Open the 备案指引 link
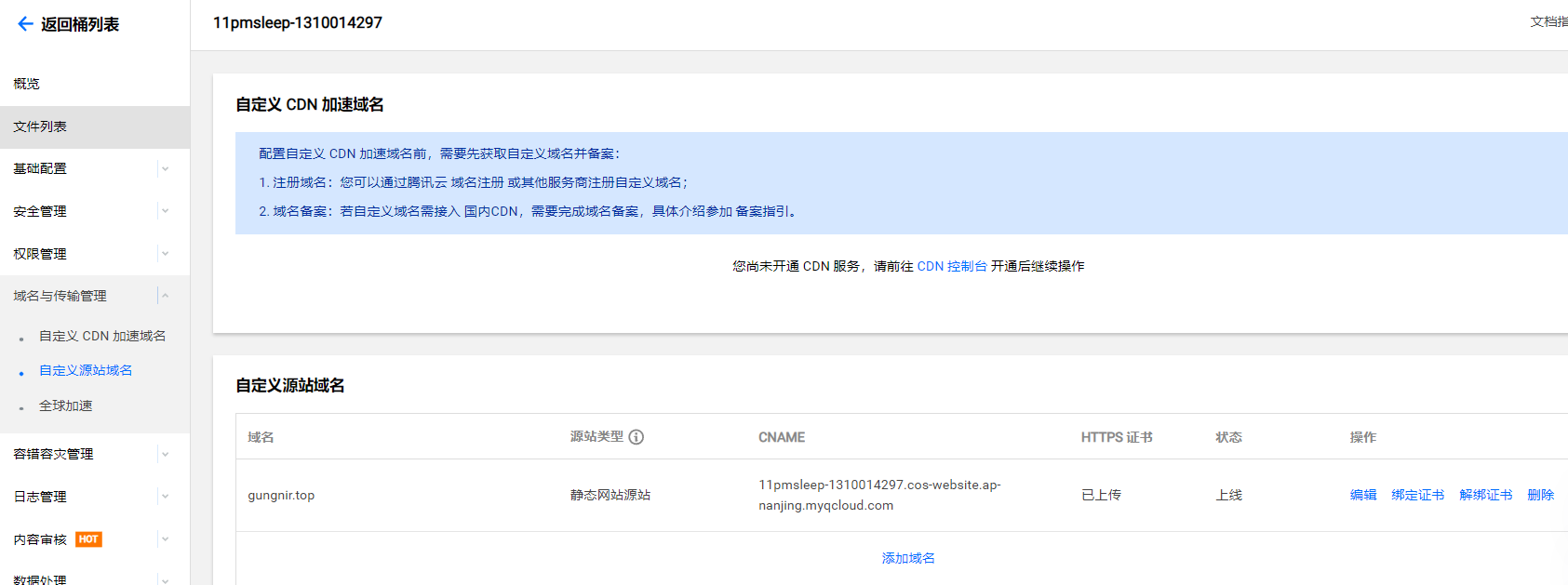The image size is (1568, 585). pos(762,212)
